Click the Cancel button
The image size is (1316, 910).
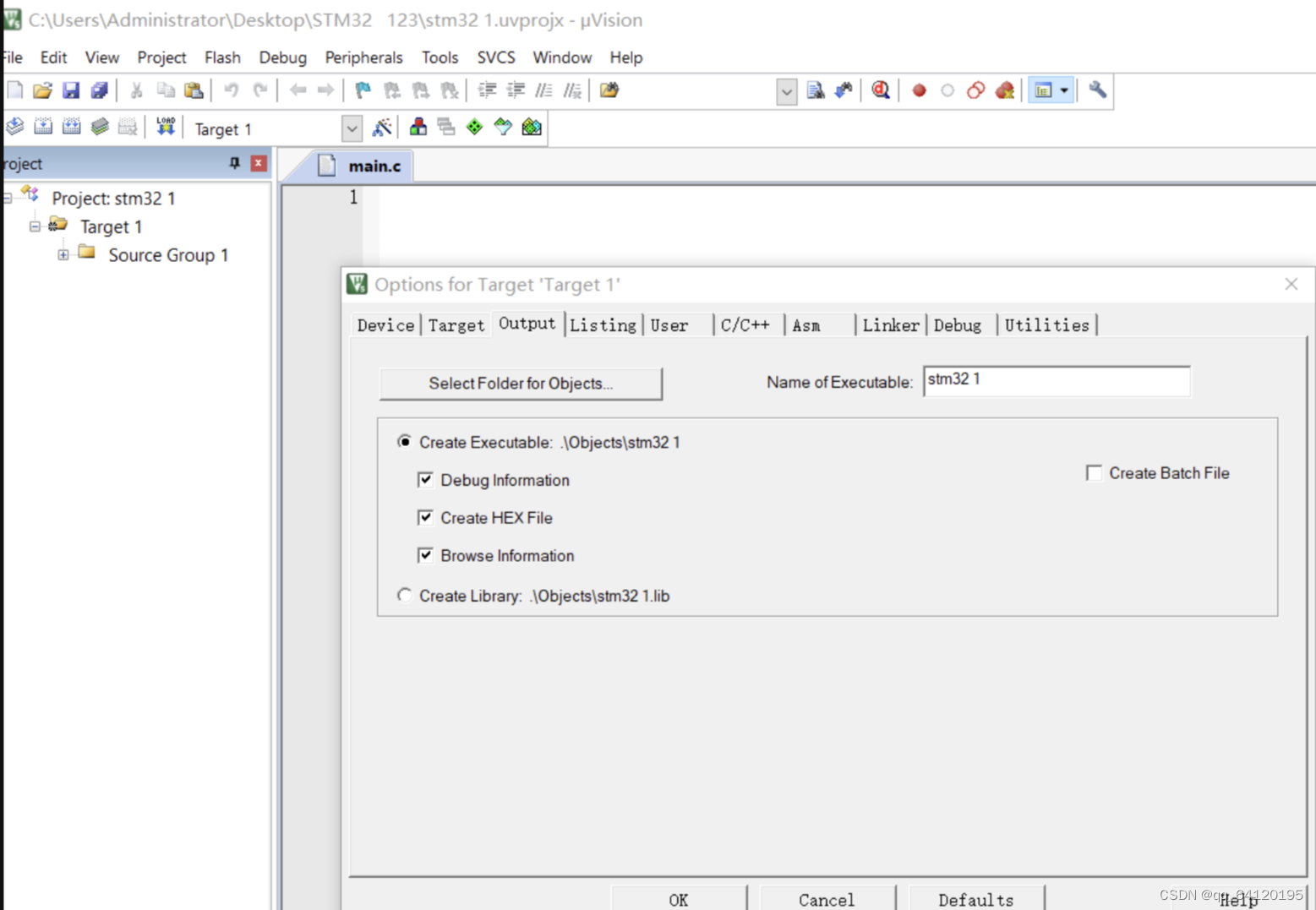[x=827, y=899]
